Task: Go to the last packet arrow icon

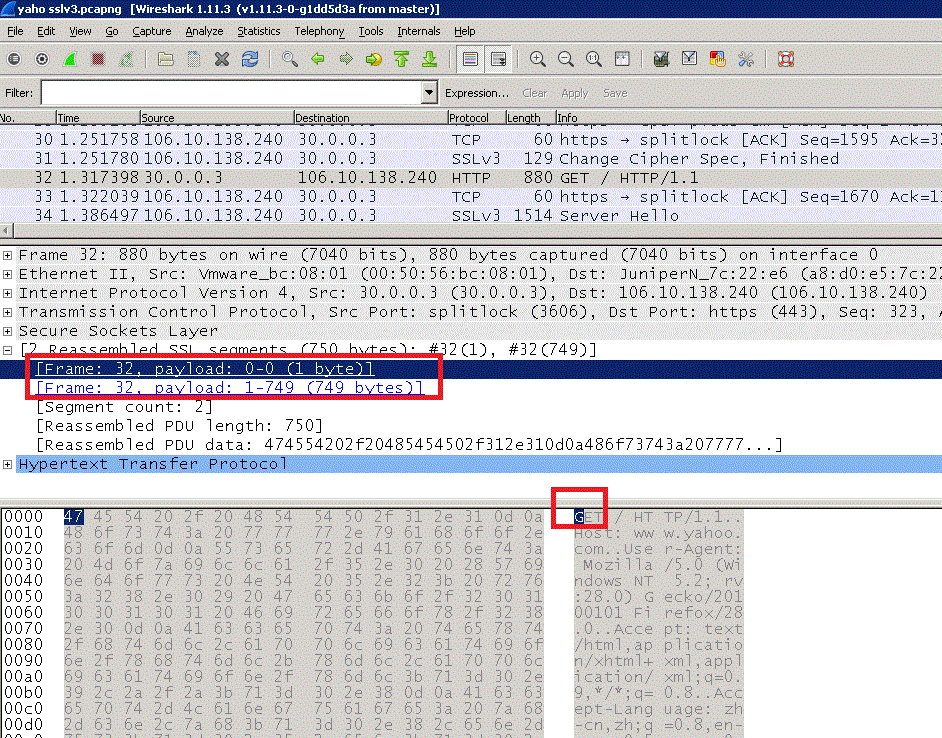Action: point(429,59)
